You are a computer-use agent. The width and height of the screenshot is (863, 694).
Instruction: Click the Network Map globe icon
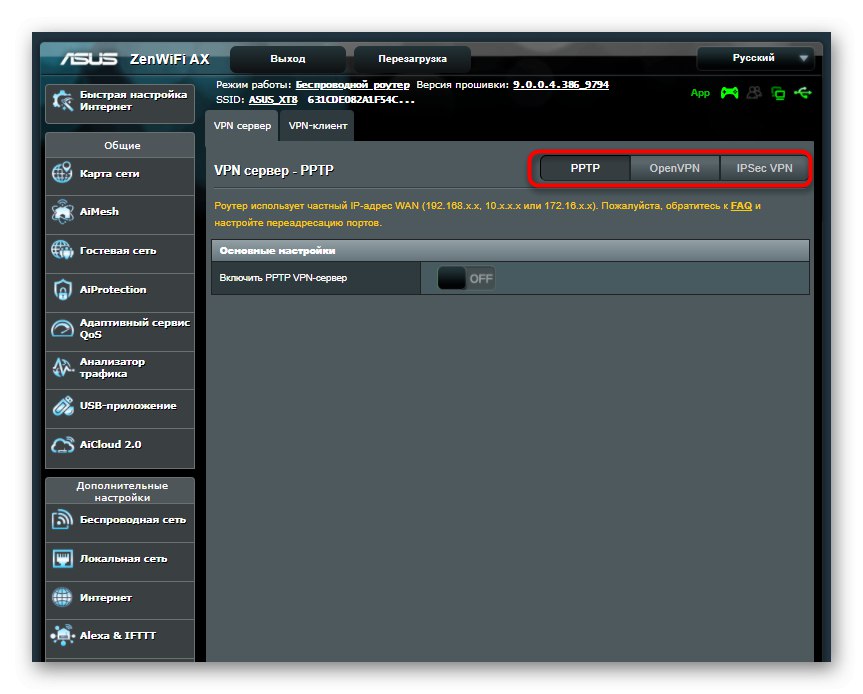click(x=62, y=172)
